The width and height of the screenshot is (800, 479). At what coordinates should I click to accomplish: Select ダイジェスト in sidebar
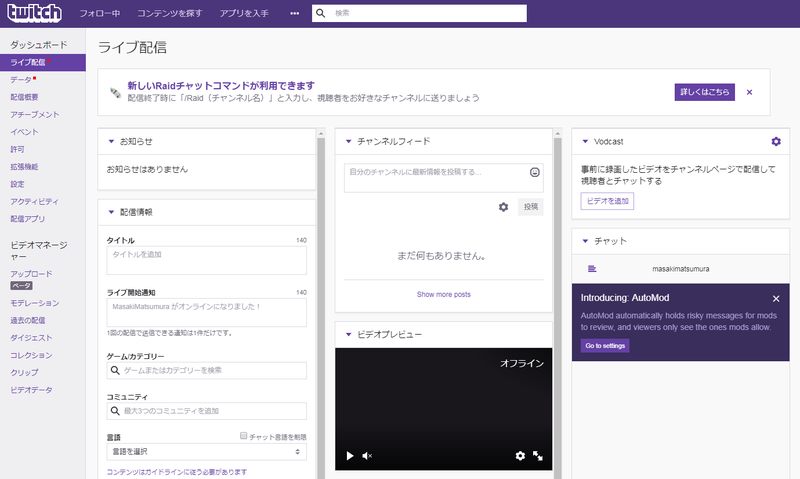tap(31, 338)
